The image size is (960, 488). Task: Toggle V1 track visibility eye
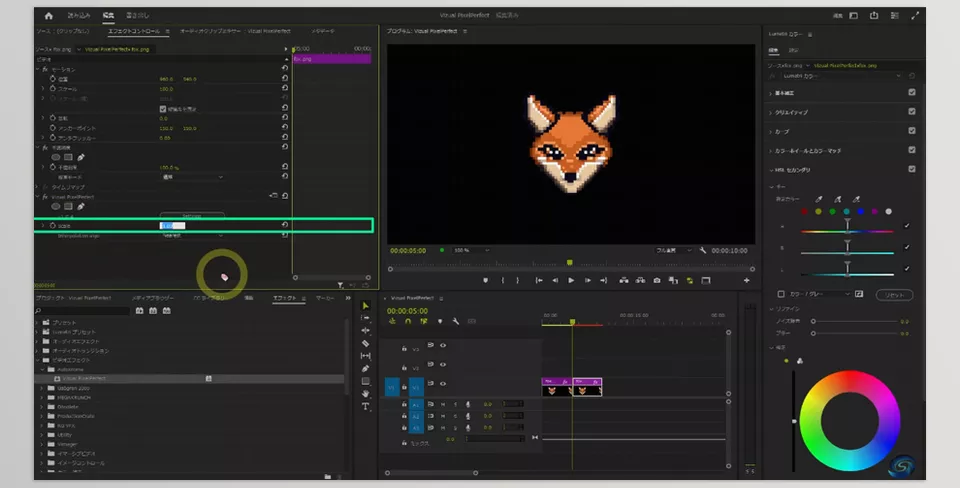443,384
